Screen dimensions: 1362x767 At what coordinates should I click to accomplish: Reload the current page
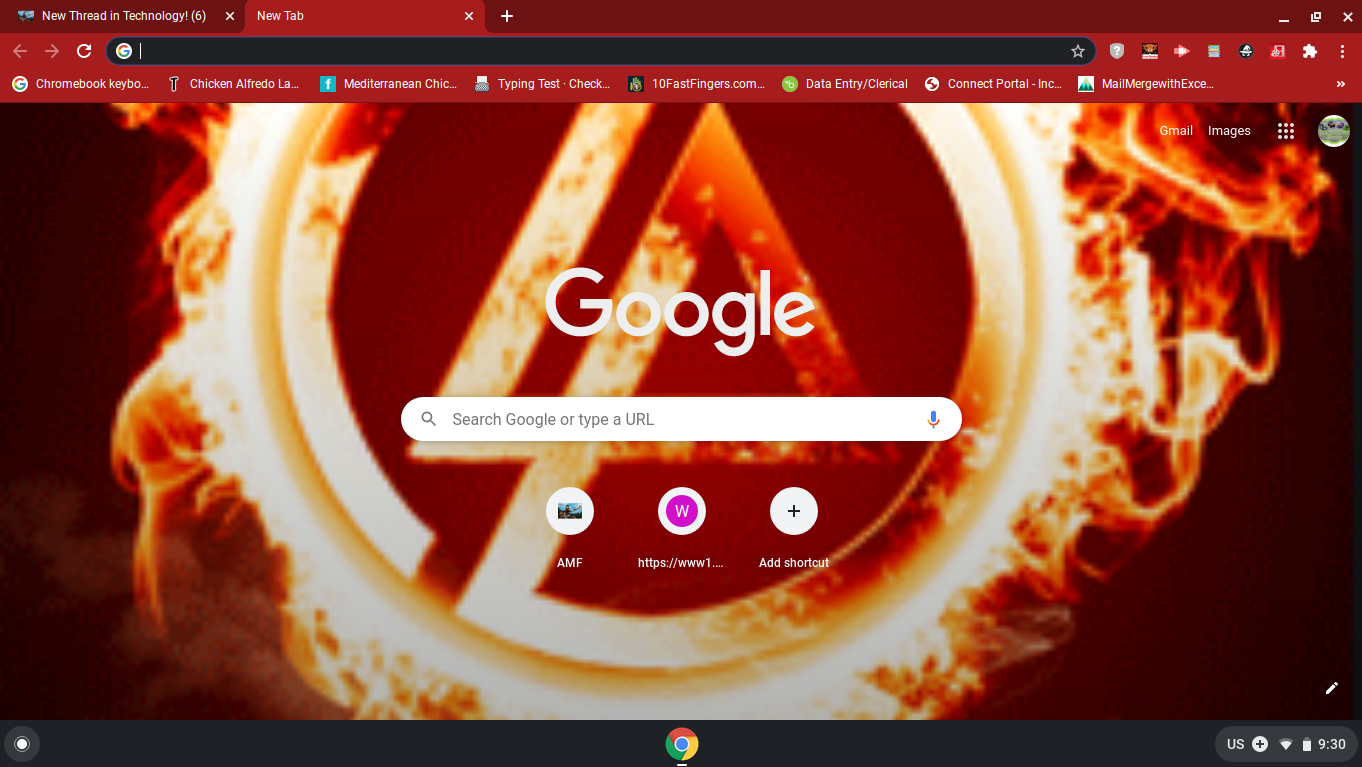coord(84,51)
